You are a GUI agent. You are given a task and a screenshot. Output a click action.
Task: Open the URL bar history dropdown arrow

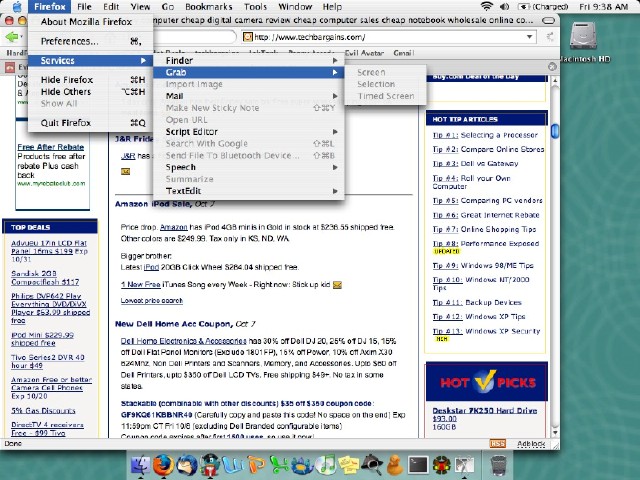click(529, 37)
